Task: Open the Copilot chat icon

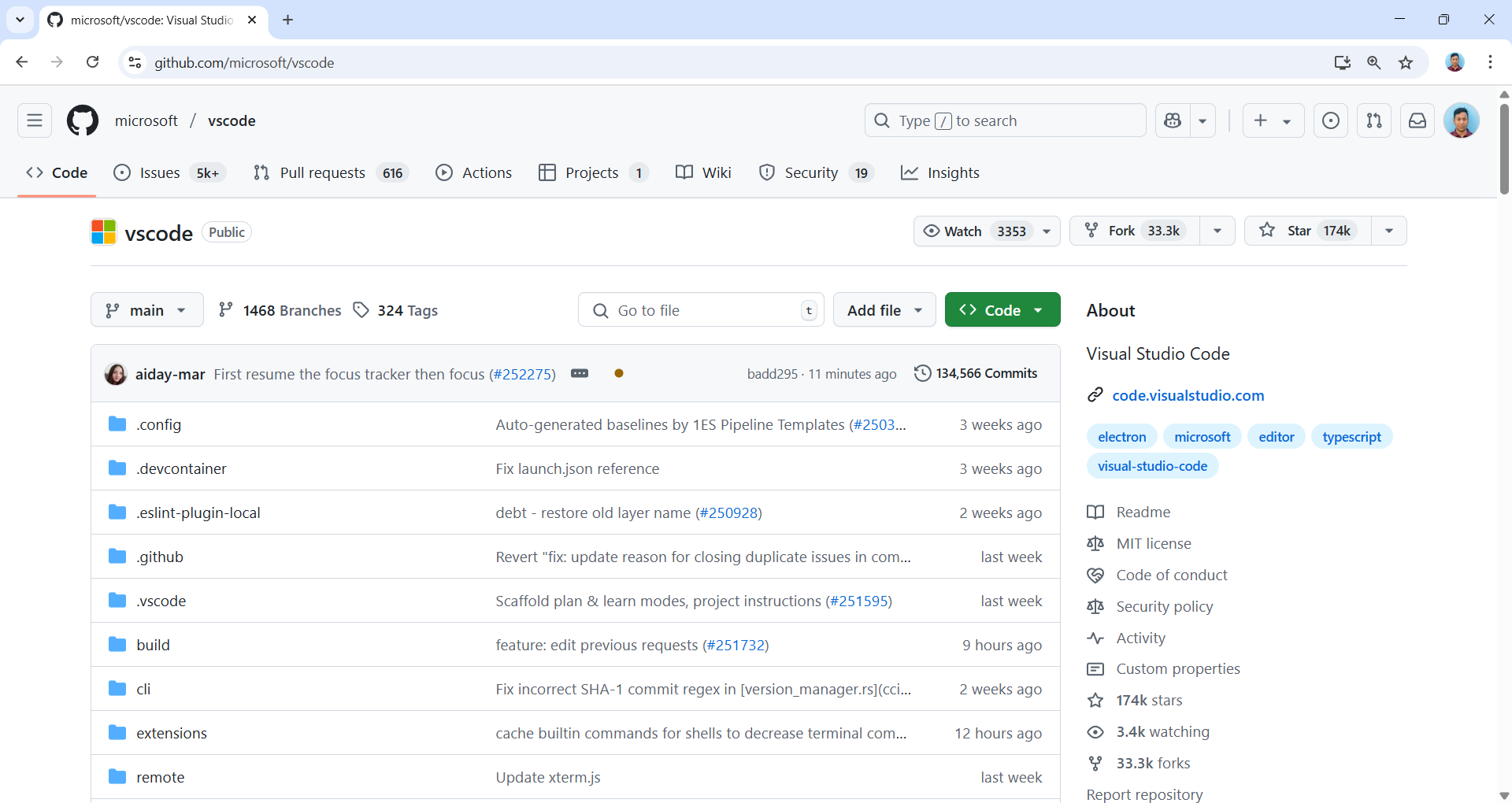Action: pyautogui.click(x=1173, y=120)
